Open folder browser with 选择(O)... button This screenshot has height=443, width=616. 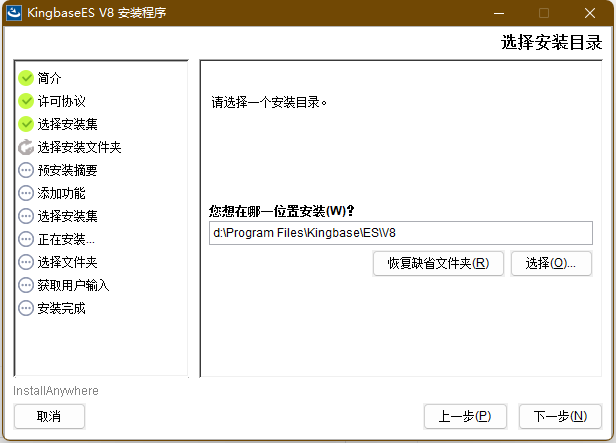(x=551, y=264)
